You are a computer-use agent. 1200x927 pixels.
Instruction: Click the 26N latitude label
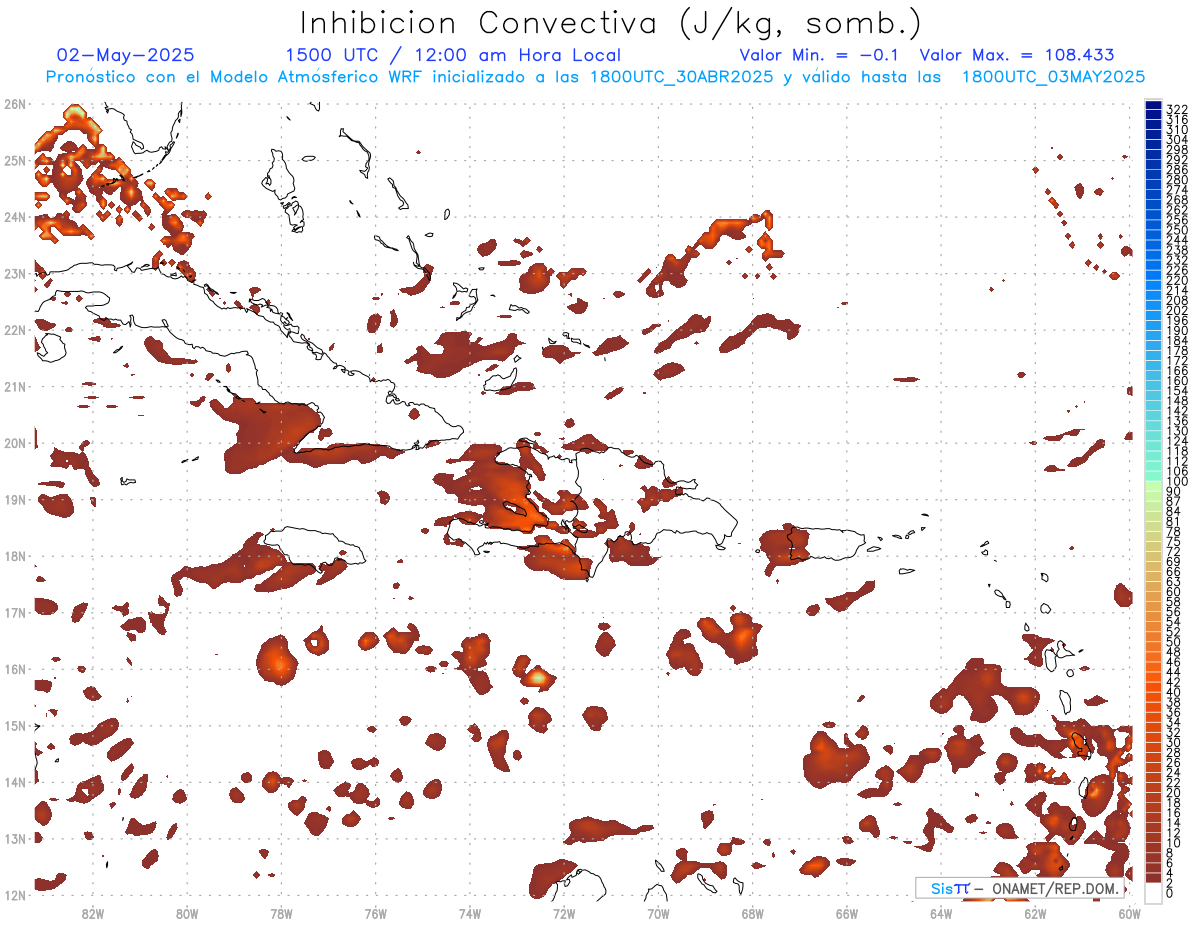(x=14, y=104)
